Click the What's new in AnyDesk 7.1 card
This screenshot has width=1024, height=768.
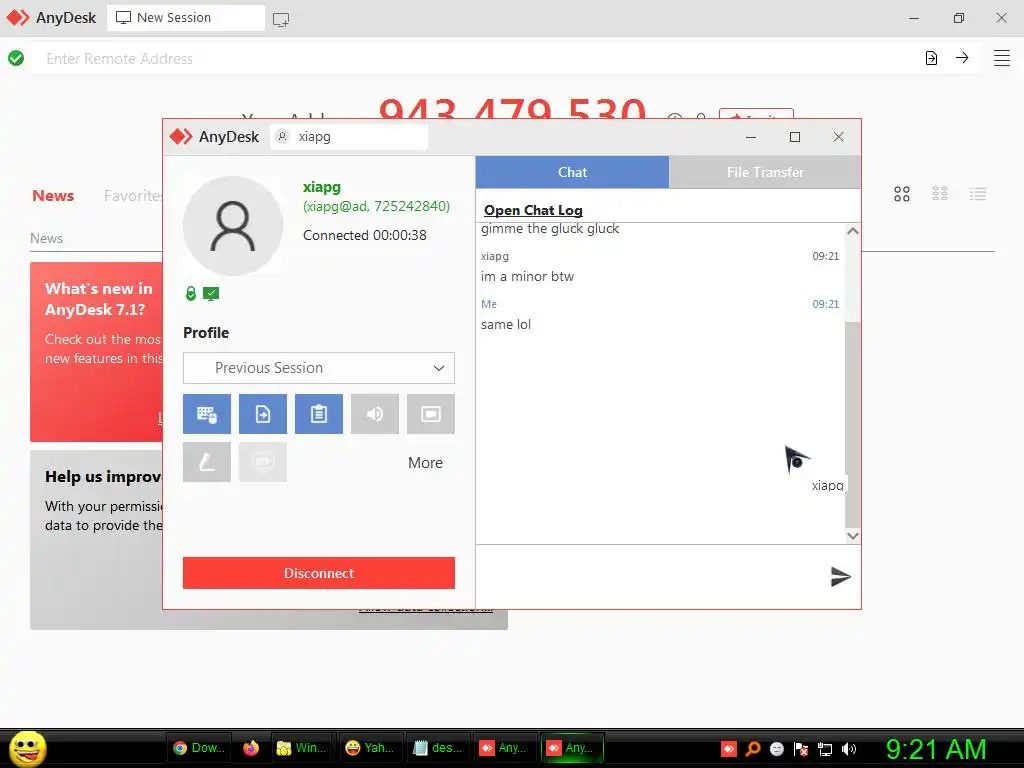96,352
